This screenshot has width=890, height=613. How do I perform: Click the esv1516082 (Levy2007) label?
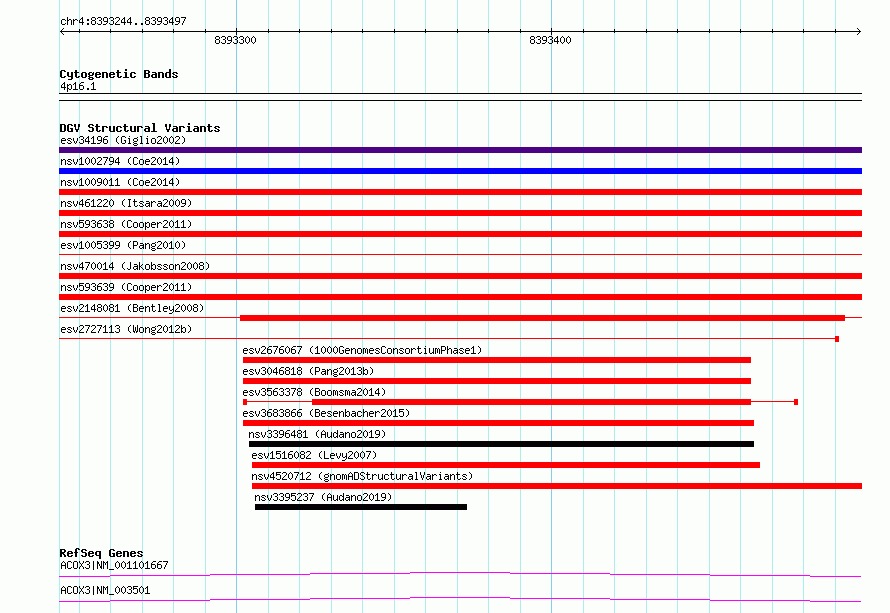(x=314, y=455)
